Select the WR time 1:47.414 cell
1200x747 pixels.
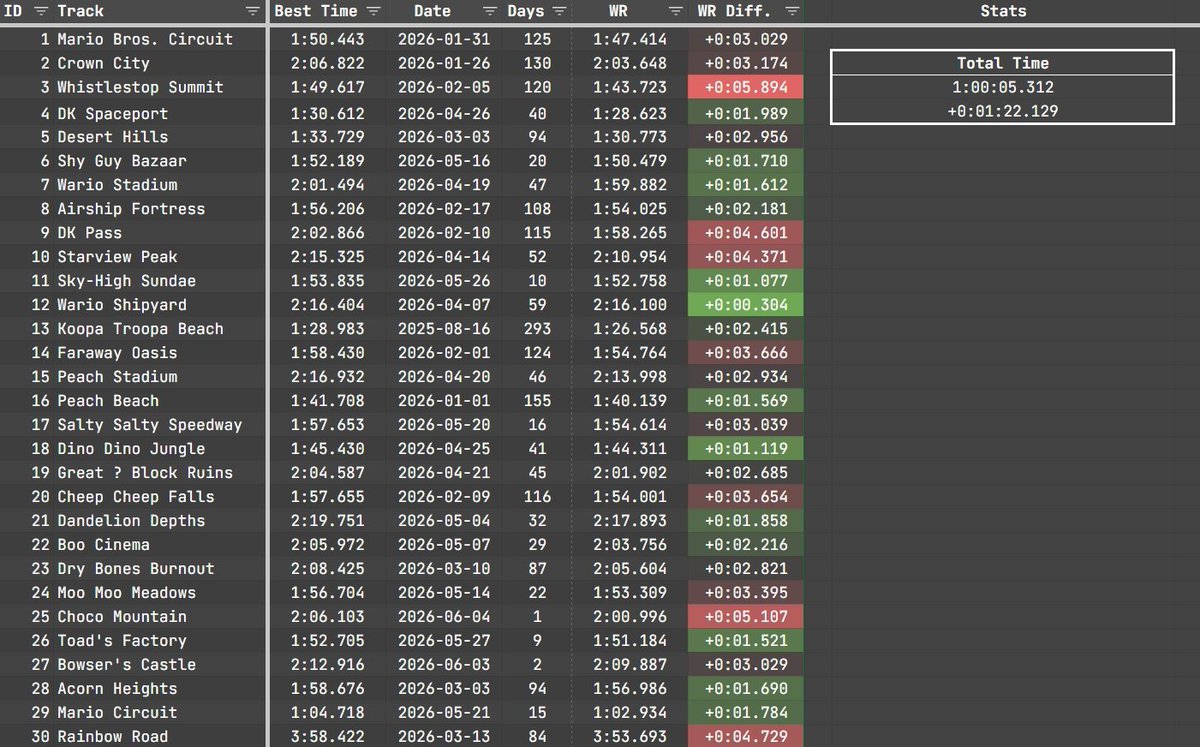click(x=630, y=39)
